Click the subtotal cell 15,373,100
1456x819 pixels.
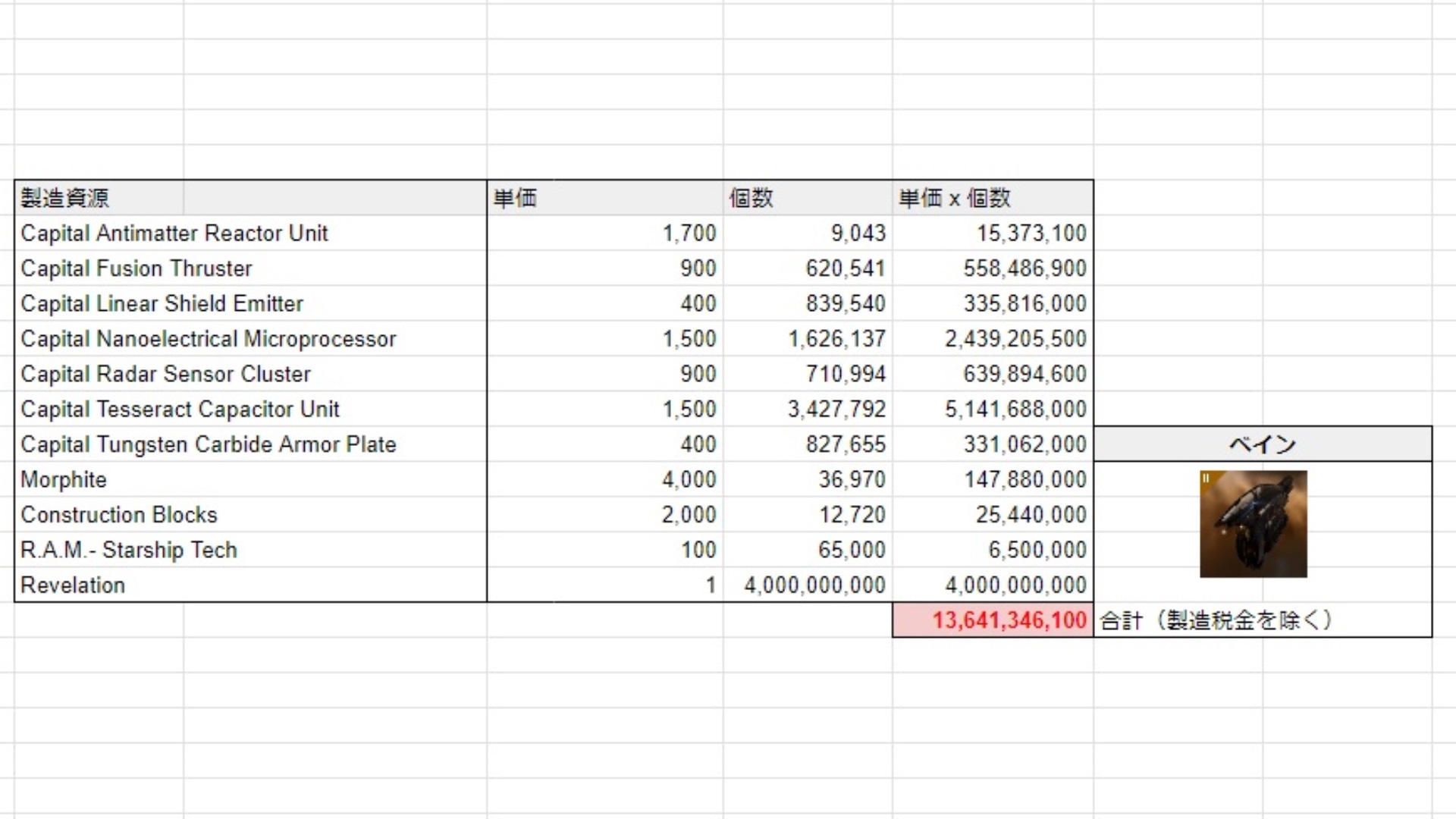pos(993,234)
